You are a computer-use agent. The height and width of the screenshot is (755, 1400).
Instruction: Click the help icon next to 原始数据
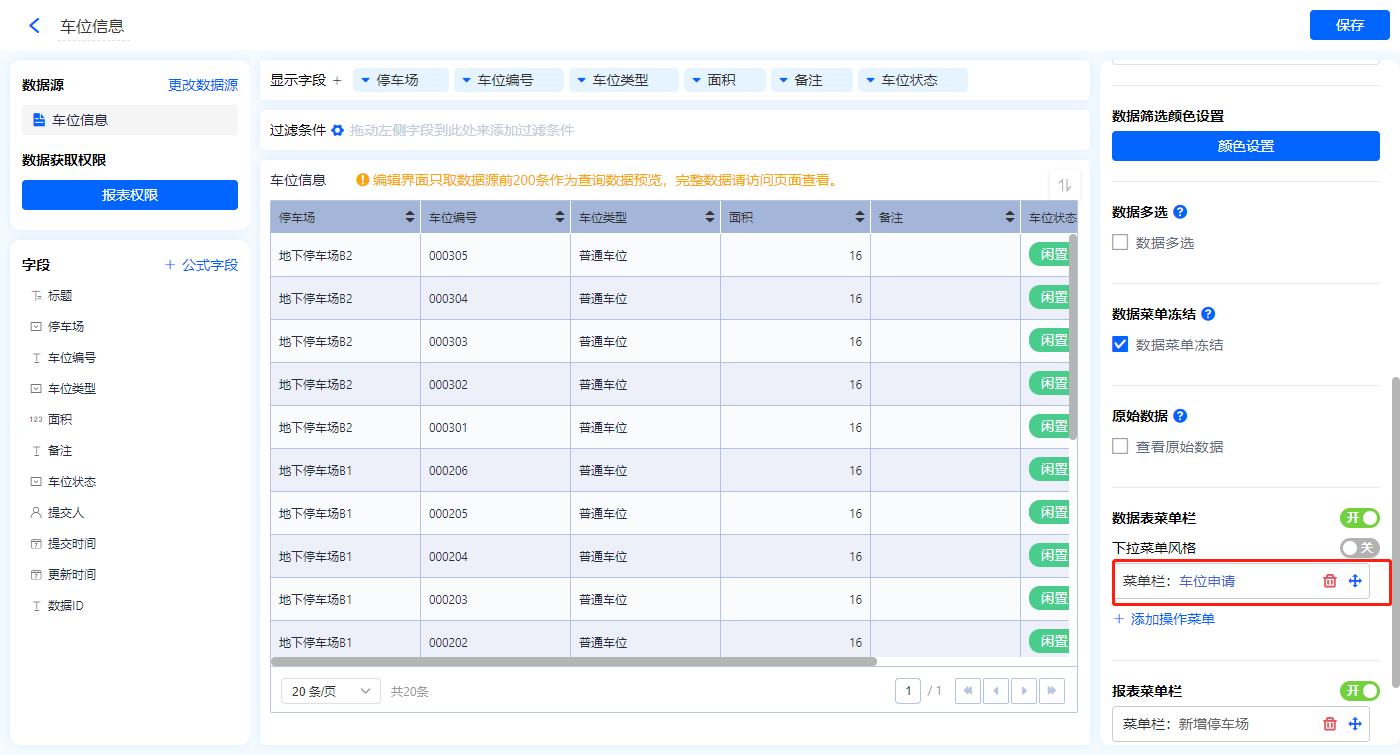point(1180,416)
